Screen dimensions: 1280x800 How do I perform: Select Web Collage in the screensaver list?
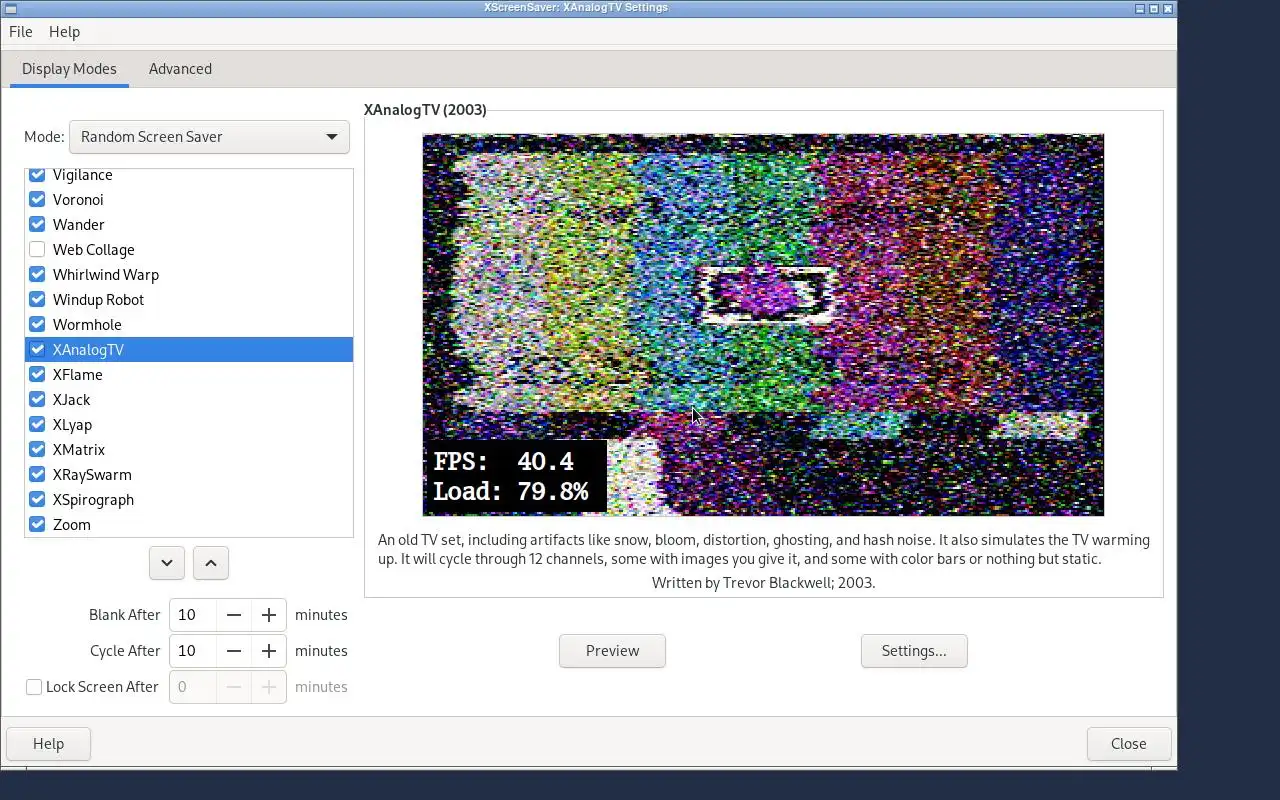click(x=189, y=250)
